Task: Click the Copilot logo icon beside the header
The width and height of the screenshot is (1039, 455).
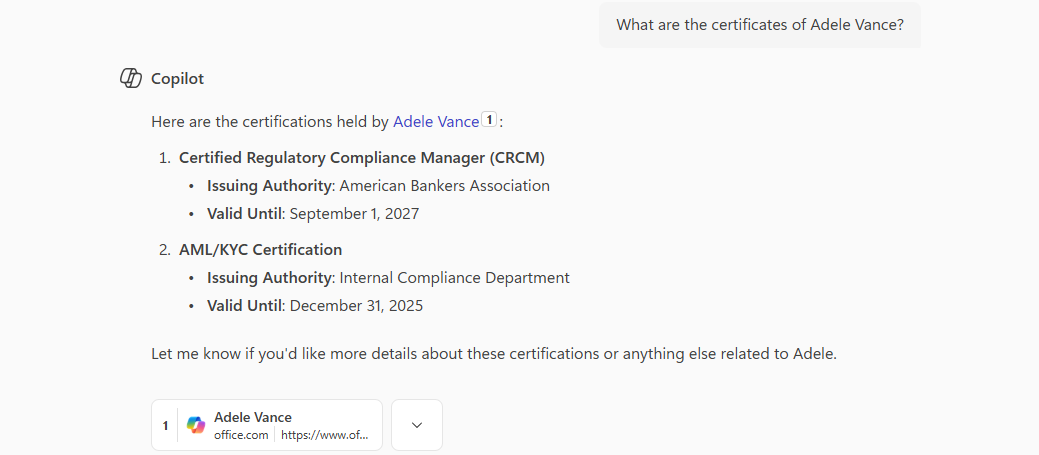Action: click(x=130, y=78)
